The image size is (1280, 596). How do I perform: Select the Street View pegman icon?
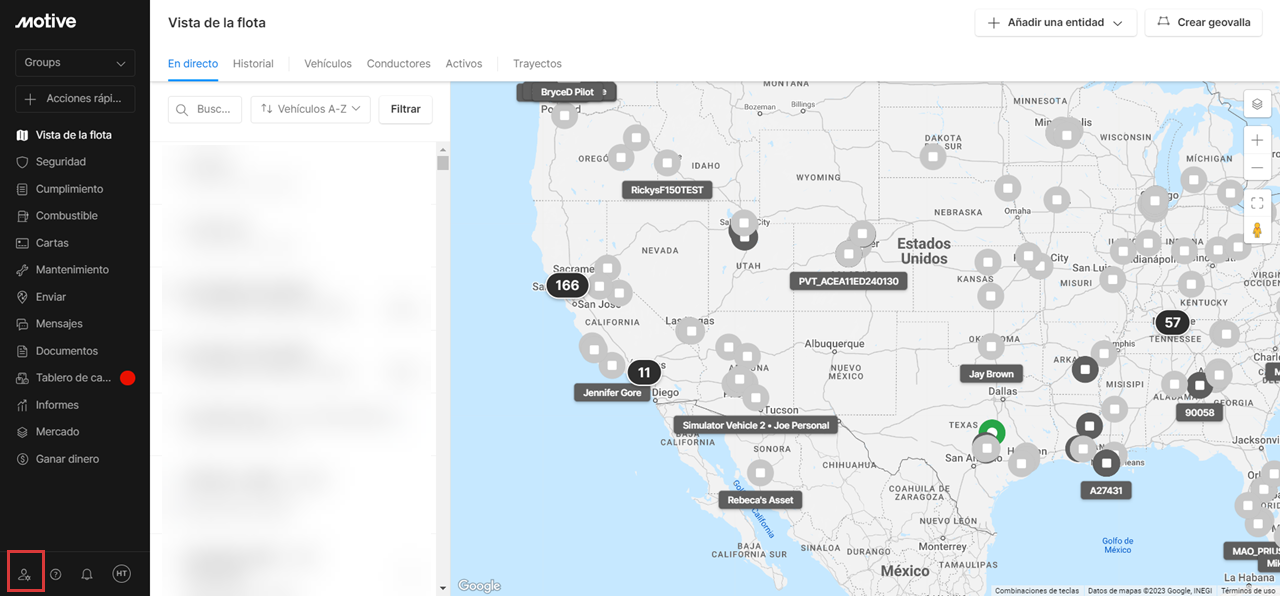[x=1257, y=230]
